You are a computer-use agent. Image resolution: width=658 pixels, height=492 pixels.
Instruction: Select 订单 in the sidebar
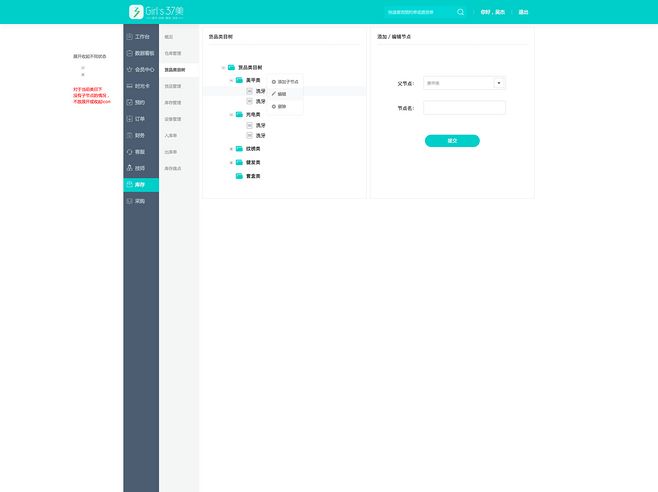141,118
